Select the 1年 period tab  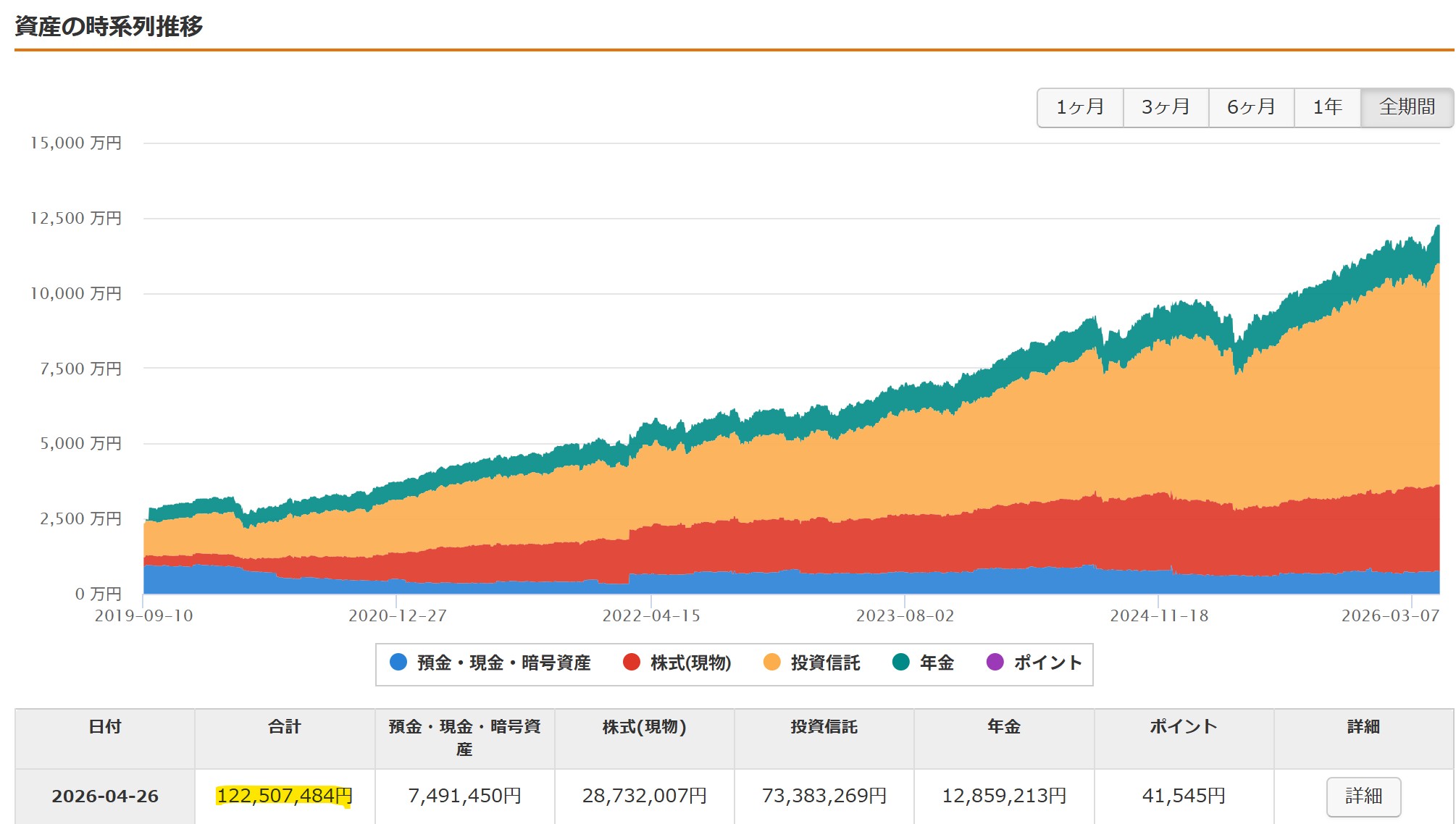click(x=1327, y=107)
